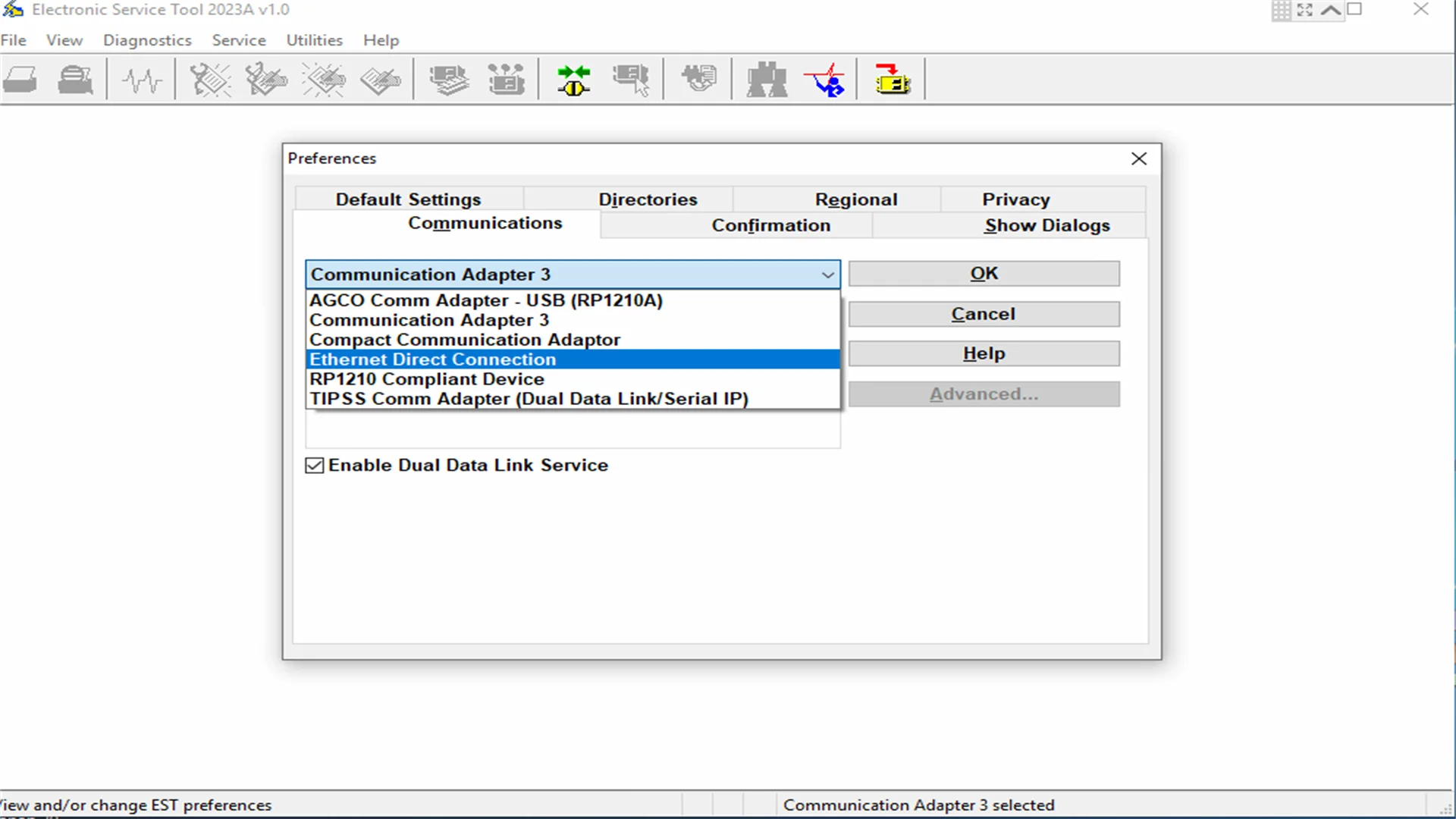1456x819 pixels.
Task: Open the View menu
Action: tap(64, 40)
